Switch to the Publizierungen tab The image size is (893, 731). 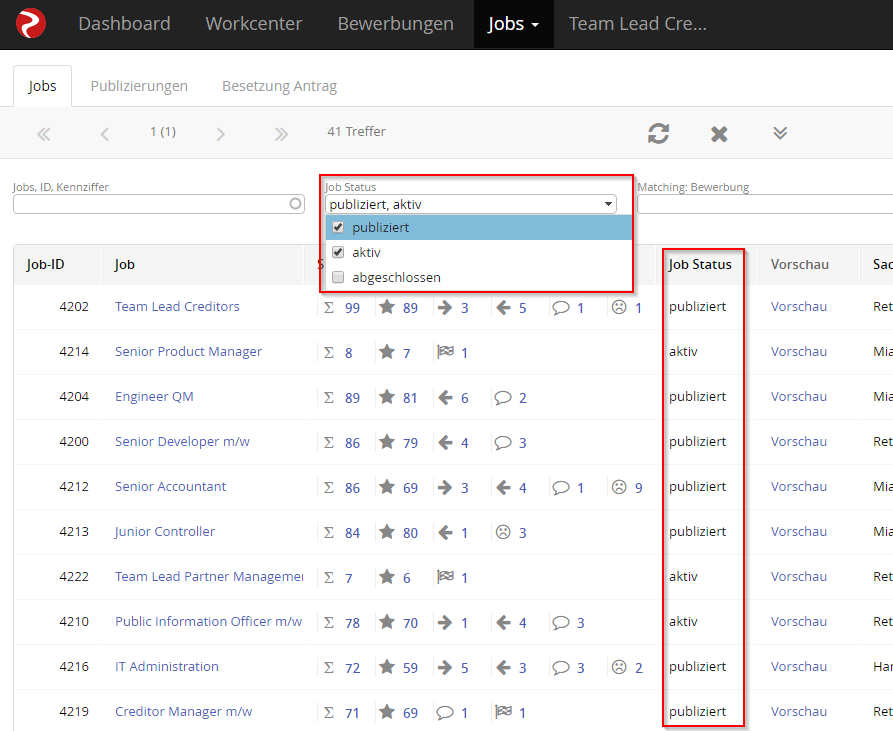(139, 86)
